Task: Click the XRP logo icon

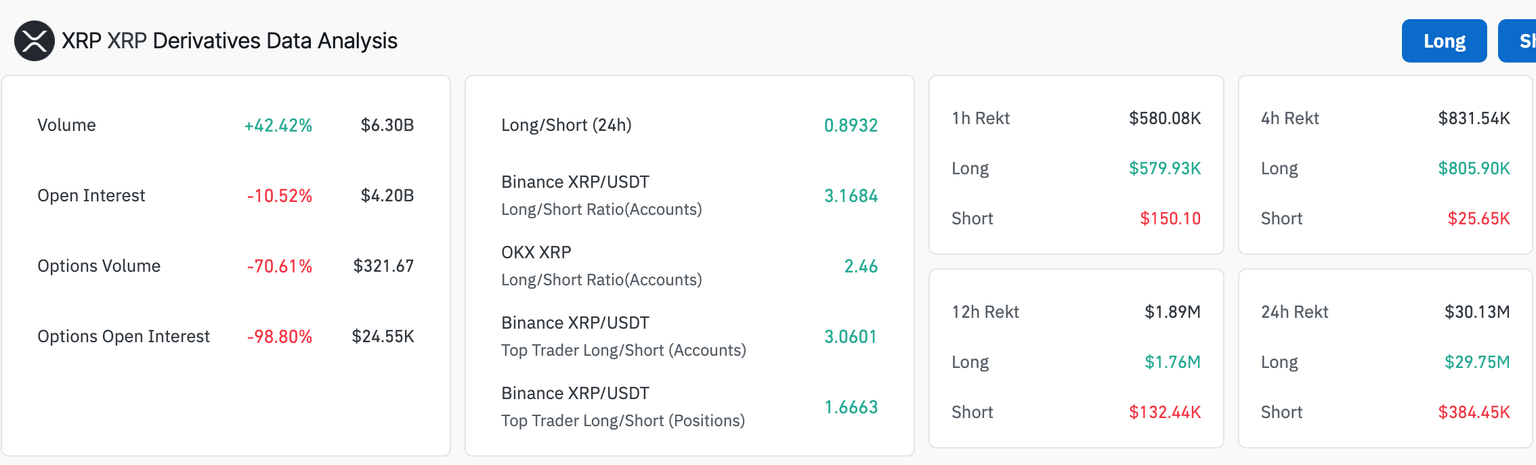Action: pyautogui.click(x=34, y=41)
